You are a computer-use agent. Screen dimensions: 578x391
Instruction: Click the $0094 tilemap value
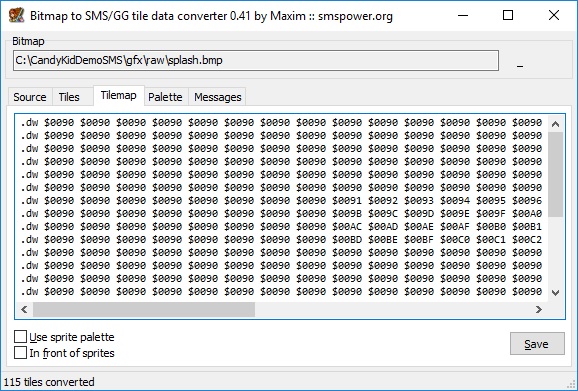tap(455, 200)
